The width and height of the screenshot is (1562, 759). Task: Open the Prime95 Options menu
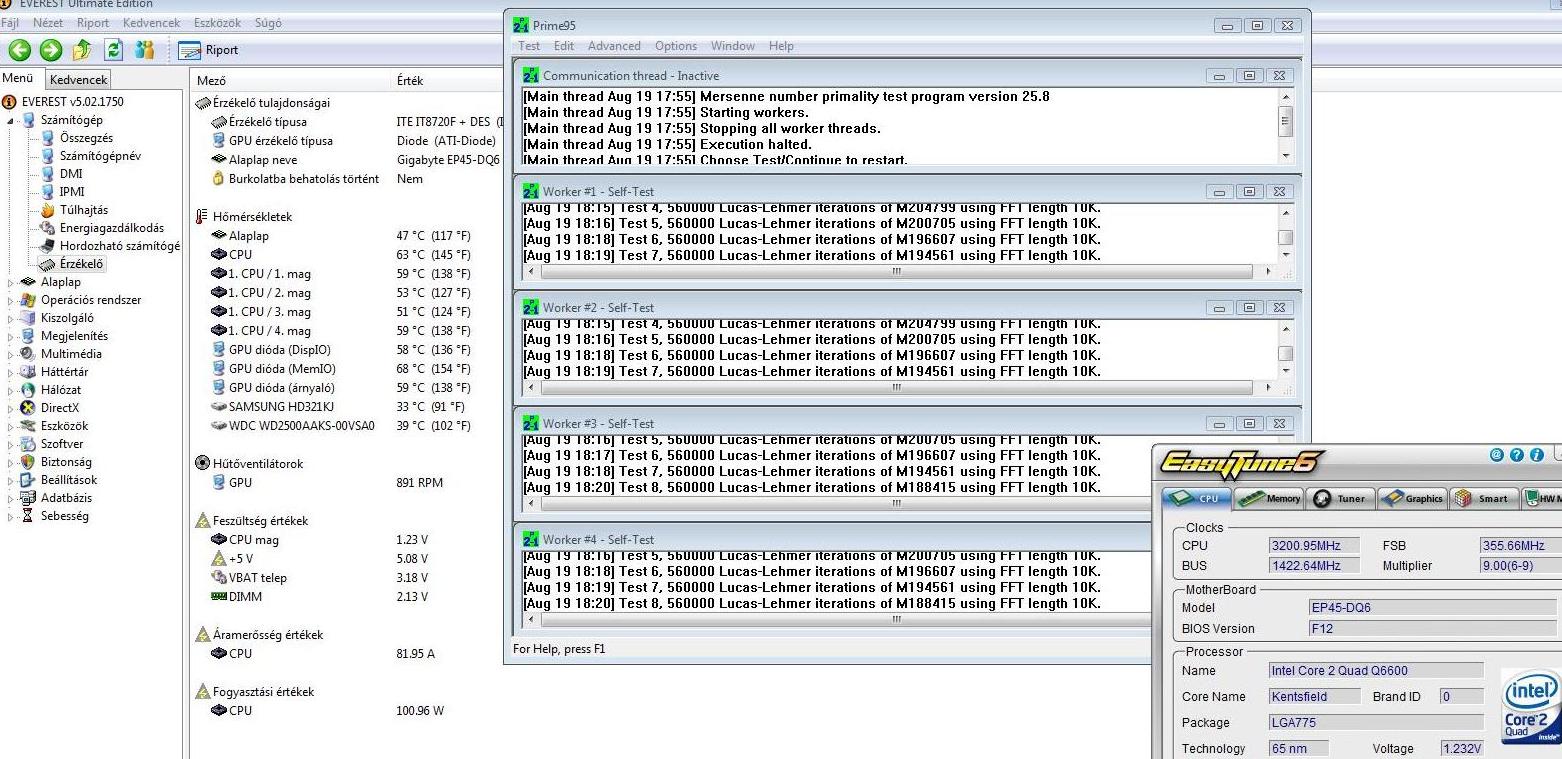[676, 46]
